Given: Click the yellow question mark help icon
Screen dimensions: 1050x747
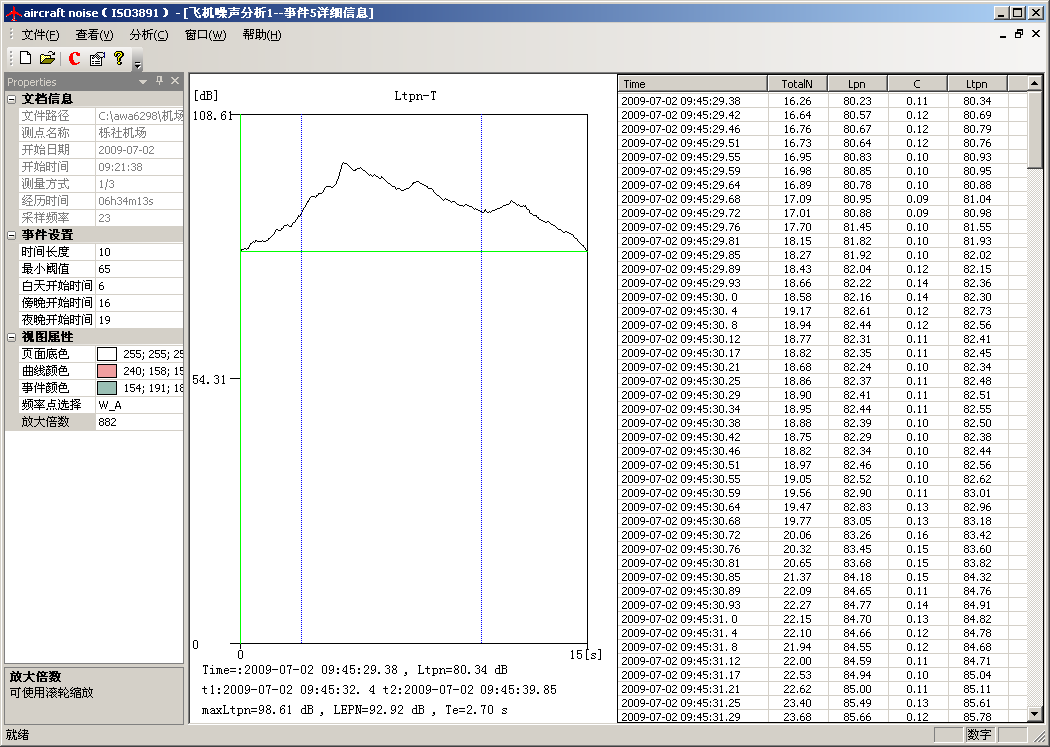Looking at the screenshot, I should click(x=119, y=59).
